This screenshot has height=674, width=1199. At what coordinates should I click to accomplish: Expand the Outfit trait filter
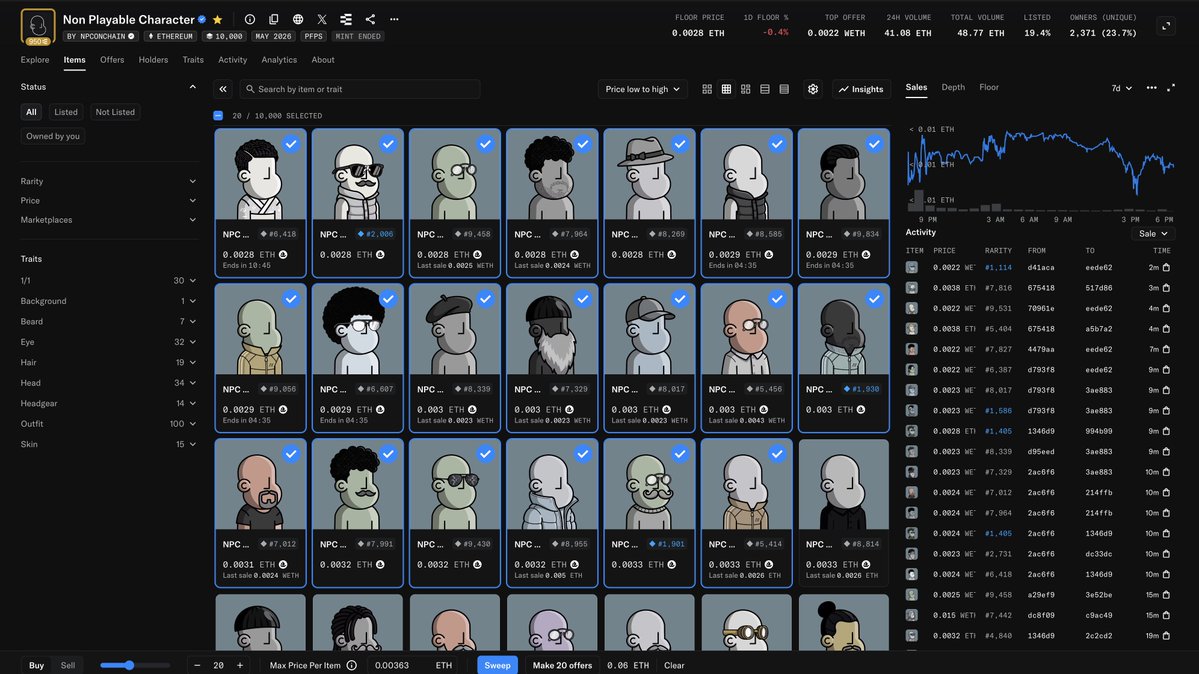(108, 424)
